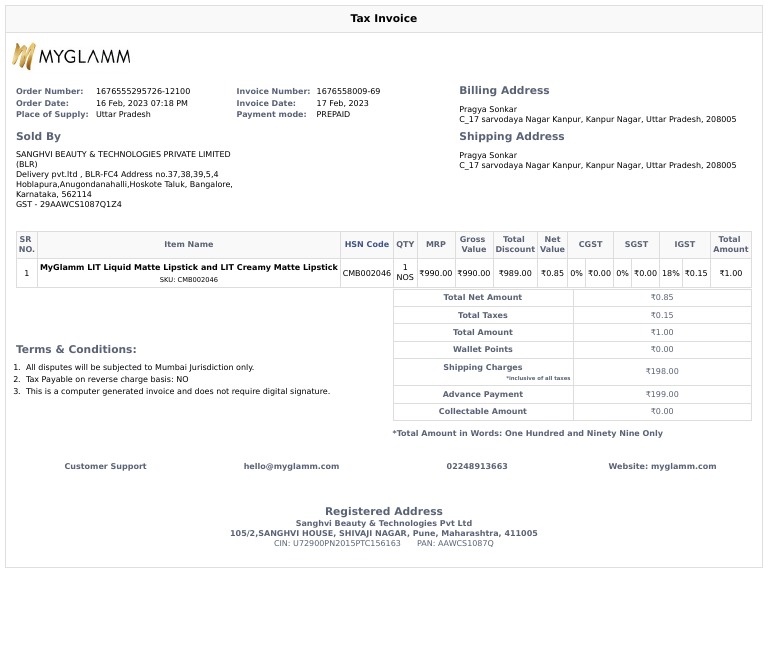Screen dimensions: 768x672
Task: Click the reverse charge basis term
Action: pos(107,380)
